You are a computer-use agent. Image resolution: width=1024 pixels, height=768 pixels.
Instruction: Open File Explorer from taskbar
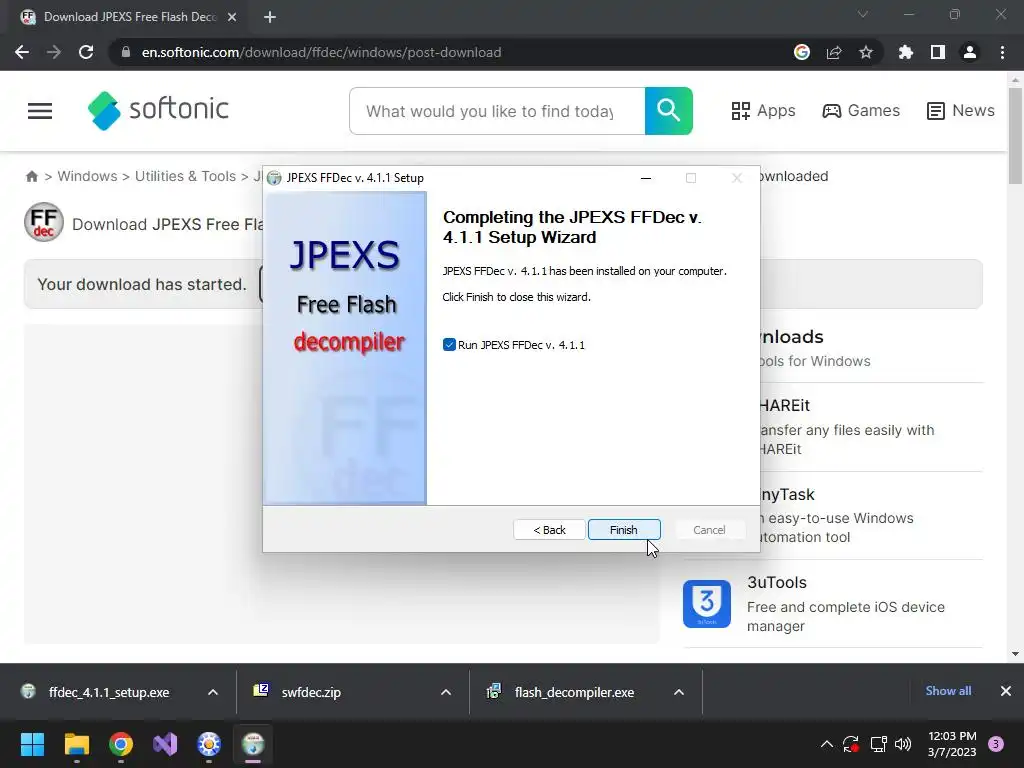pos(77,744)
